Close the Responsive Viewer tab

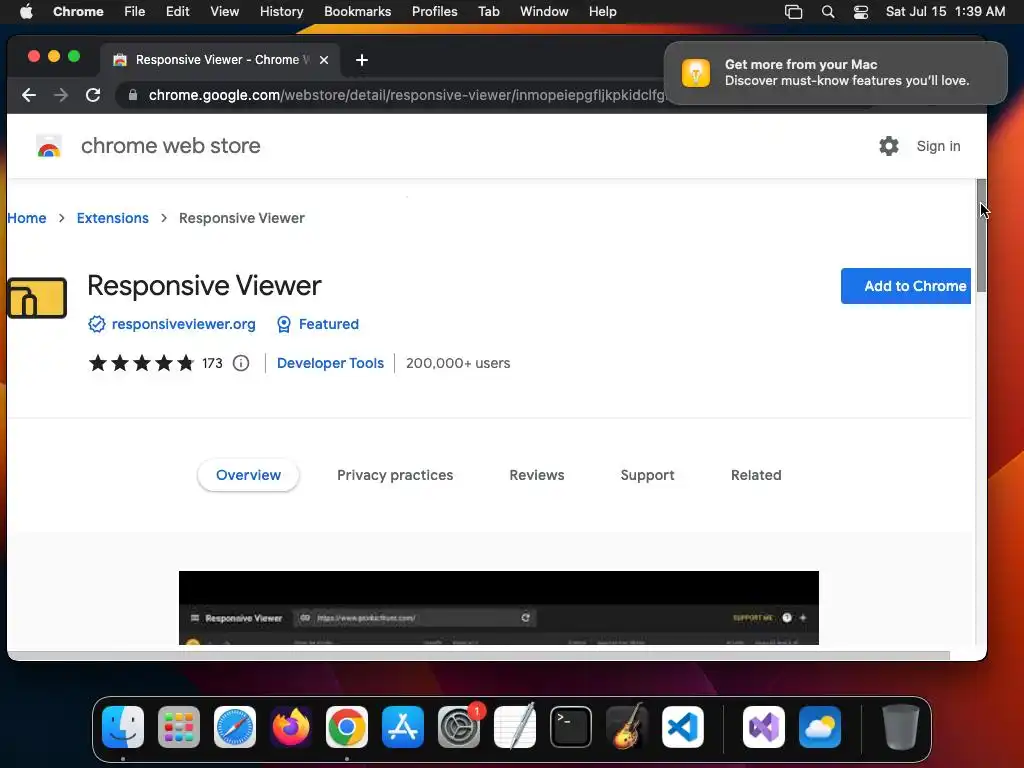[324, 60]
